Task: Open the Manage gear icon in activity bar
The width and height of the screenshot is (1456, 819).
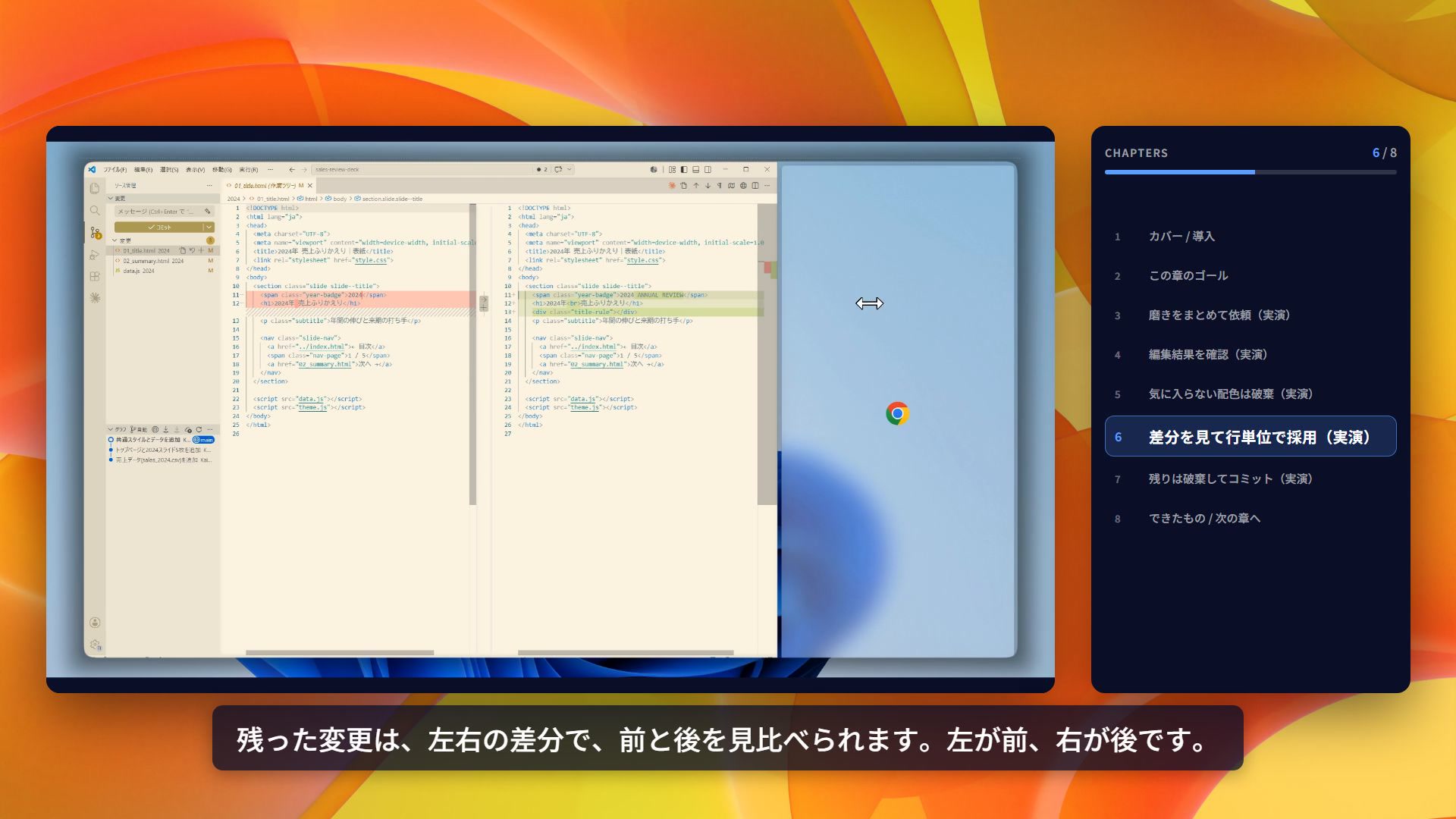Action: point(95,645)
